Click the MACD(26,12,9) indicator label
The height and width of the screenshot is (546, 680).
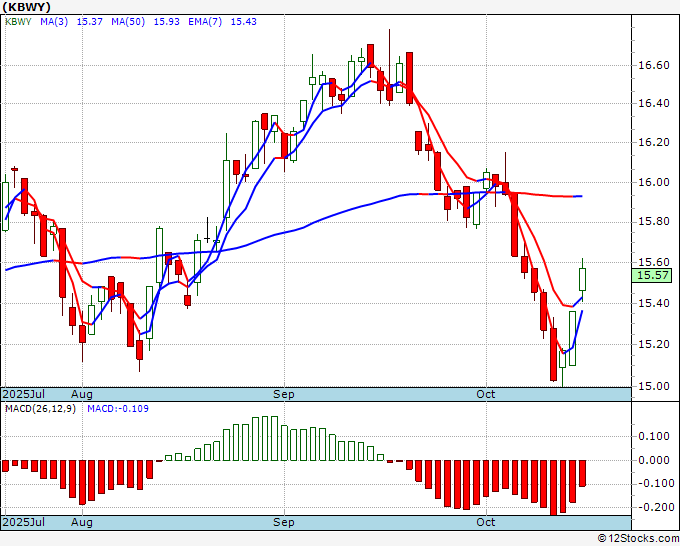(x=41, y=409)
